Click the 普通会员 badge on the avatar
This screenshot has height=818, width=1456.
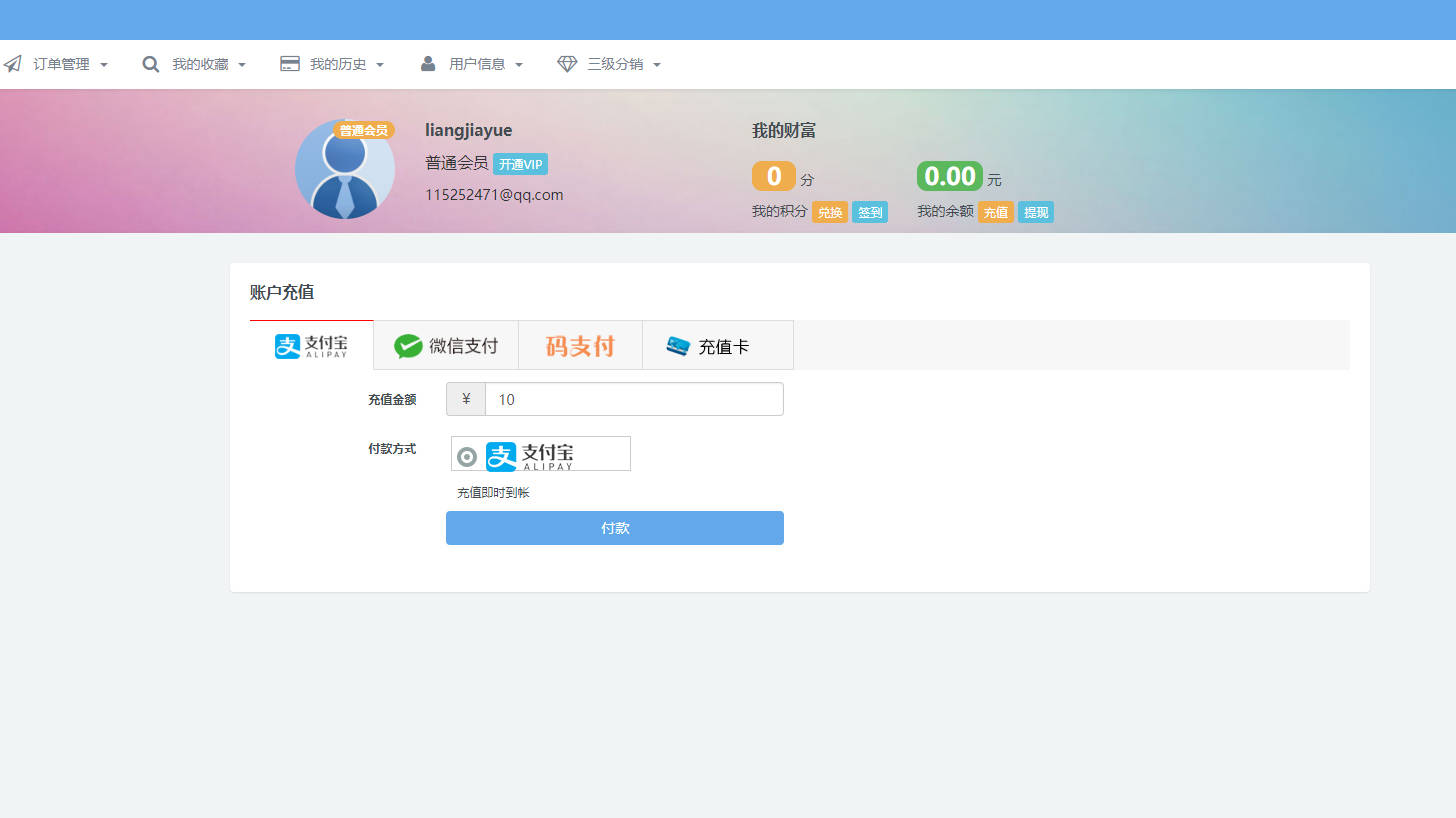[x=364, y=130]
